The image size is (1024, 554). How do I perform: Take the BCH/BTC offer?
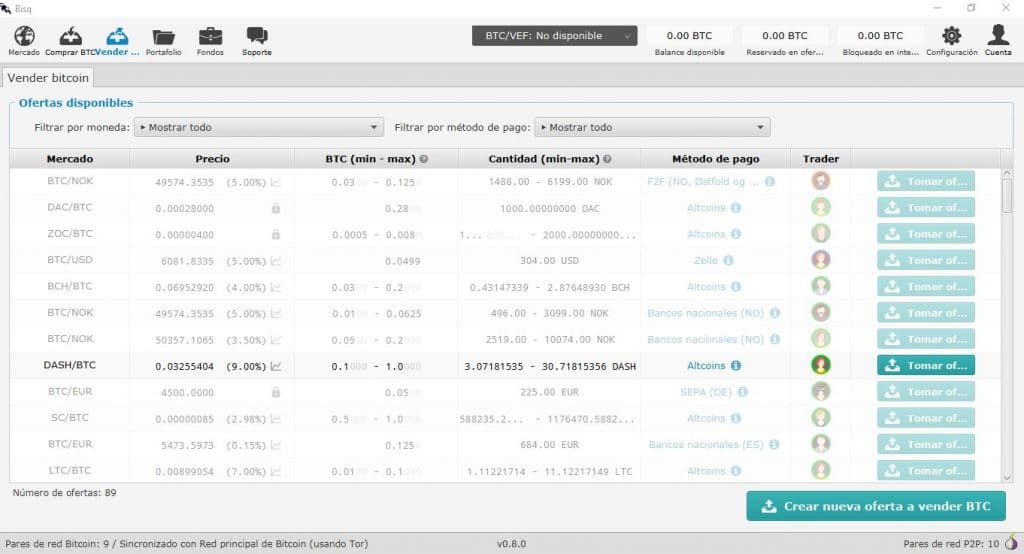tap(926, 286)
